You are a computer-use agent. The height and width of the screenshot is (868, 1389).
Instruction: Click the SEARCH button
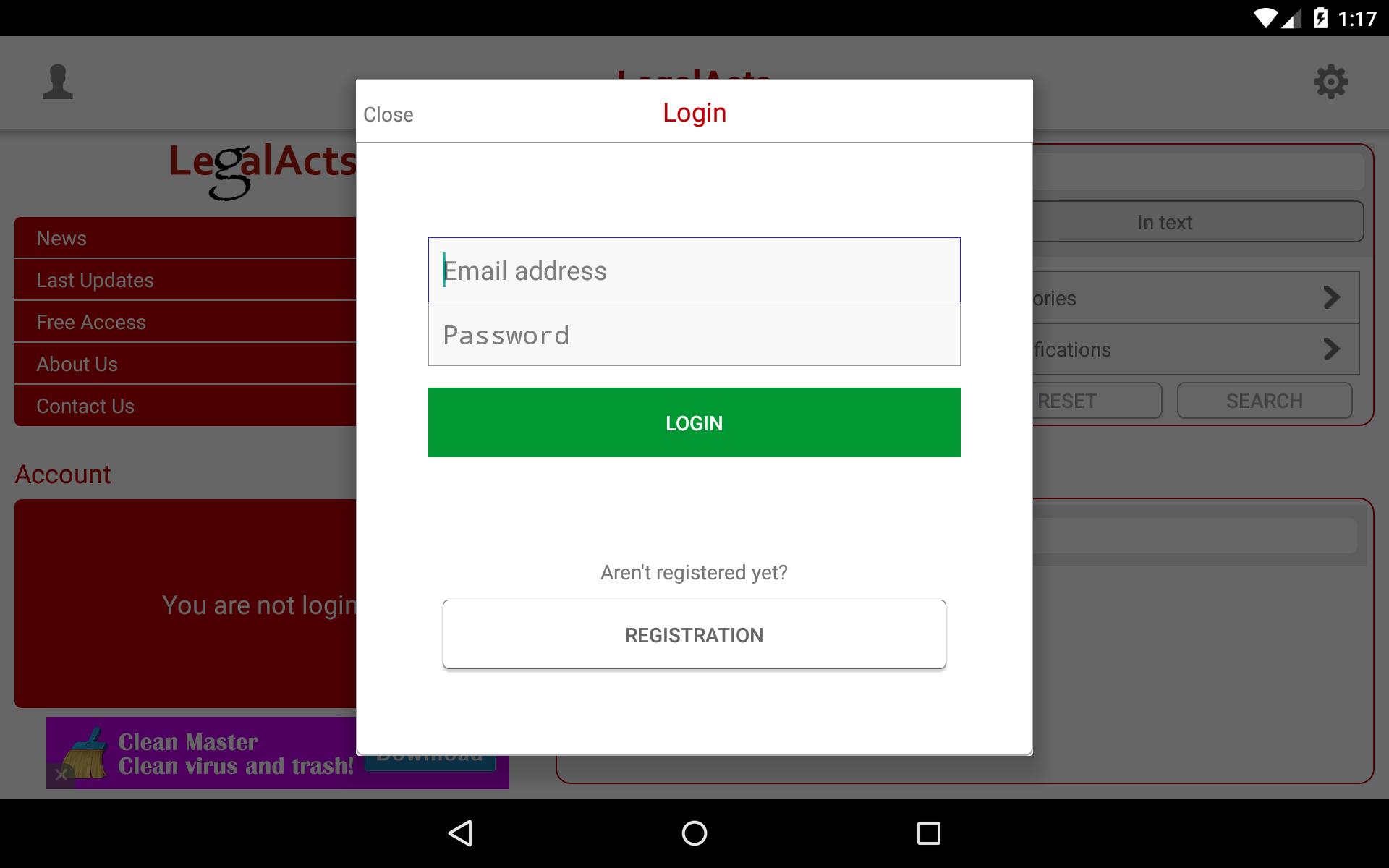coord(1264,401)
